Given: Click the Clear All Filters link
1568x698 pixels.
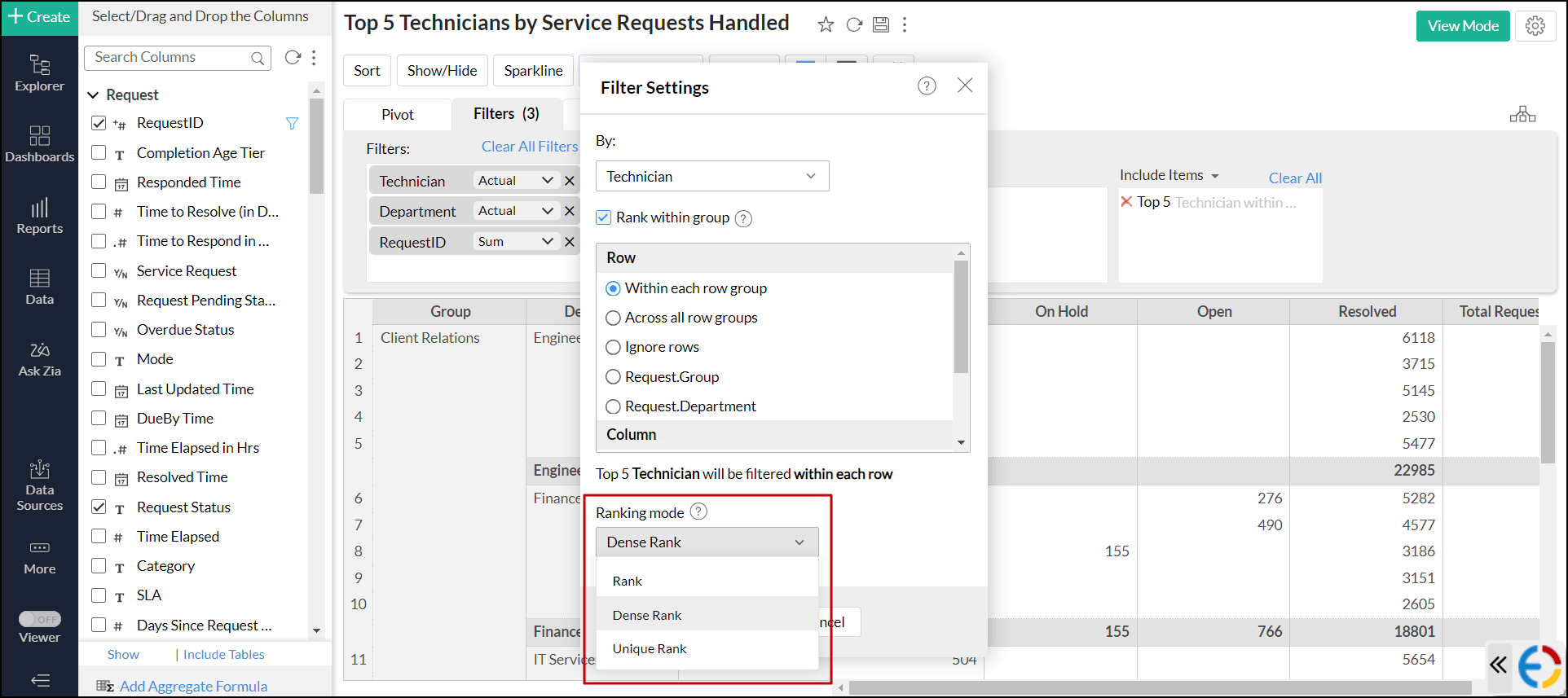Looking at the screenshot, I should 529,147.
